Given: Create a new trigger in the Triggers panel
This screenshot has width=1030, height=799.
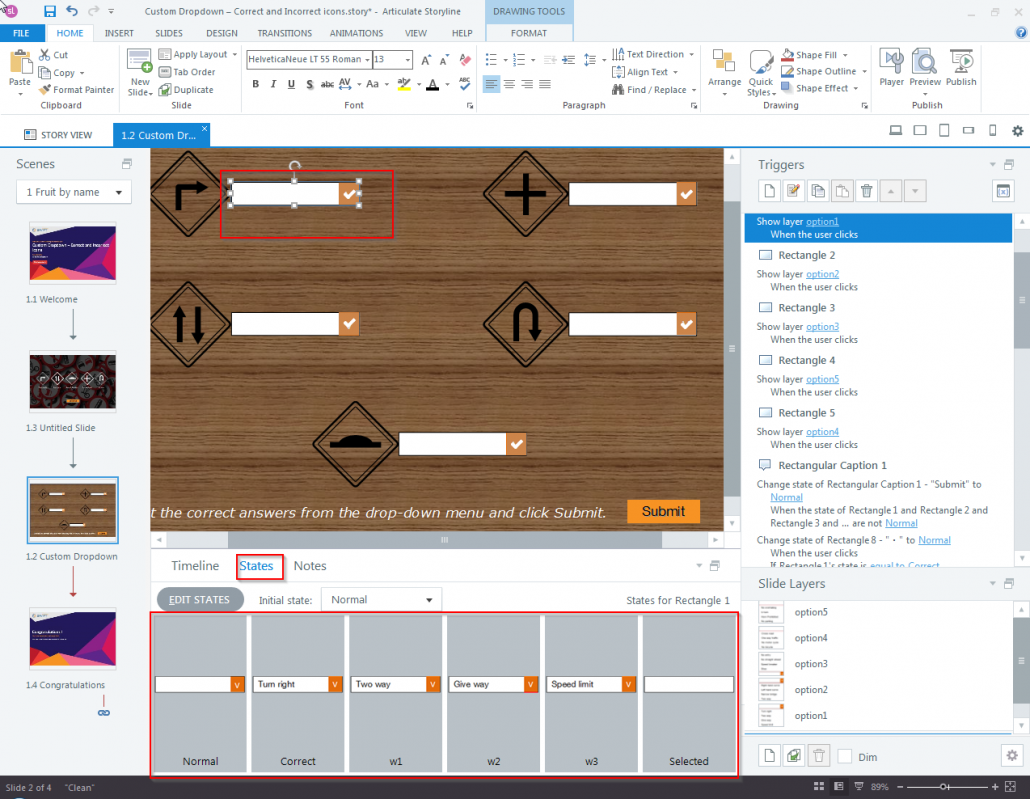Looking at the screenshot, I should pos(769,190).
